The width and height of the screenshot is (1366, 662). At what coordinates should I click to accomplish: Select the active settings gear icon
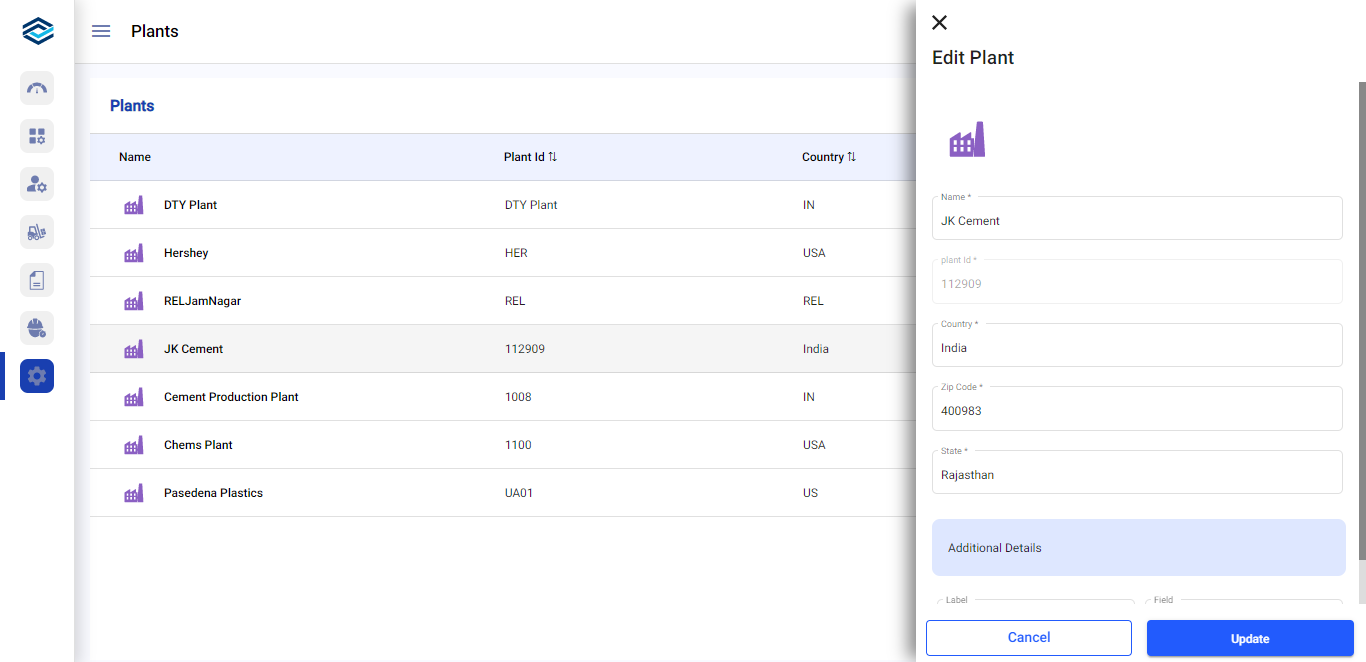37,376
